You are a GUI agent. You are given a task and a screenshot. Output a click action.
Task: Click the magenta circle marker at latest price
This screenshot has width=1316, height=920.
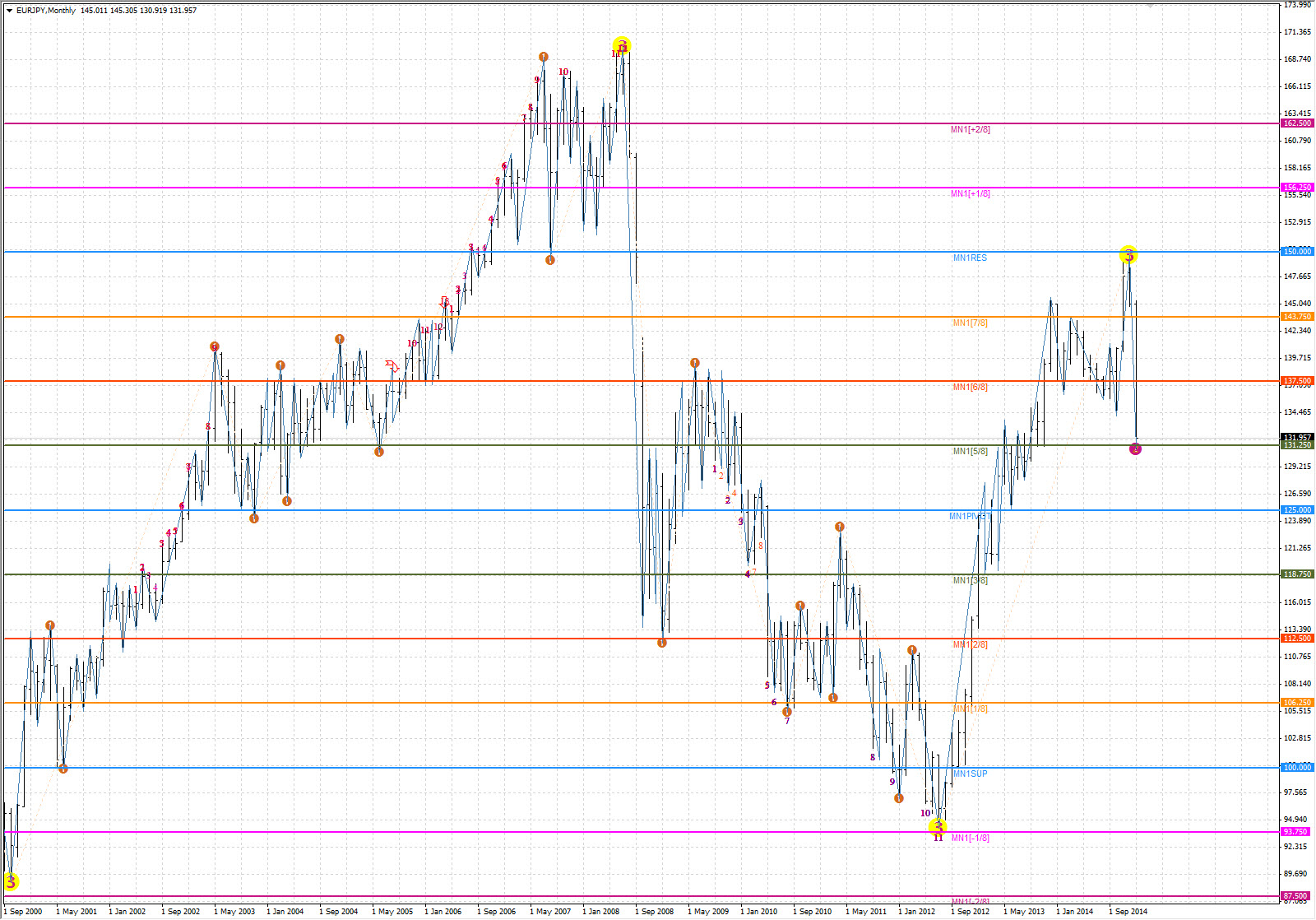click(x=1135, y=448)
